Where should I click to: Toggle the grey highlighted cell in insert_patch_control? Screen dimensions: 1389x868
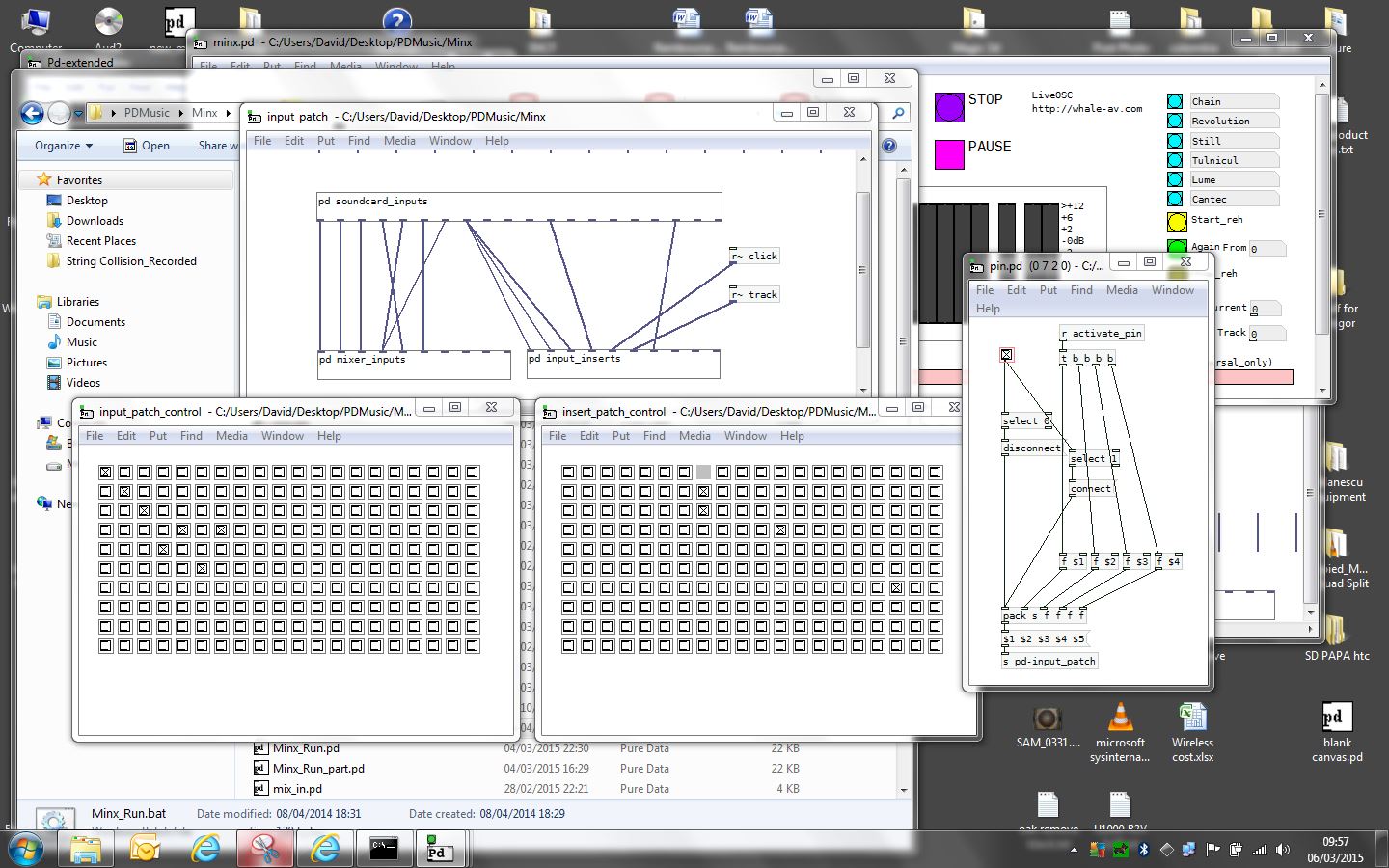[703, 473]
